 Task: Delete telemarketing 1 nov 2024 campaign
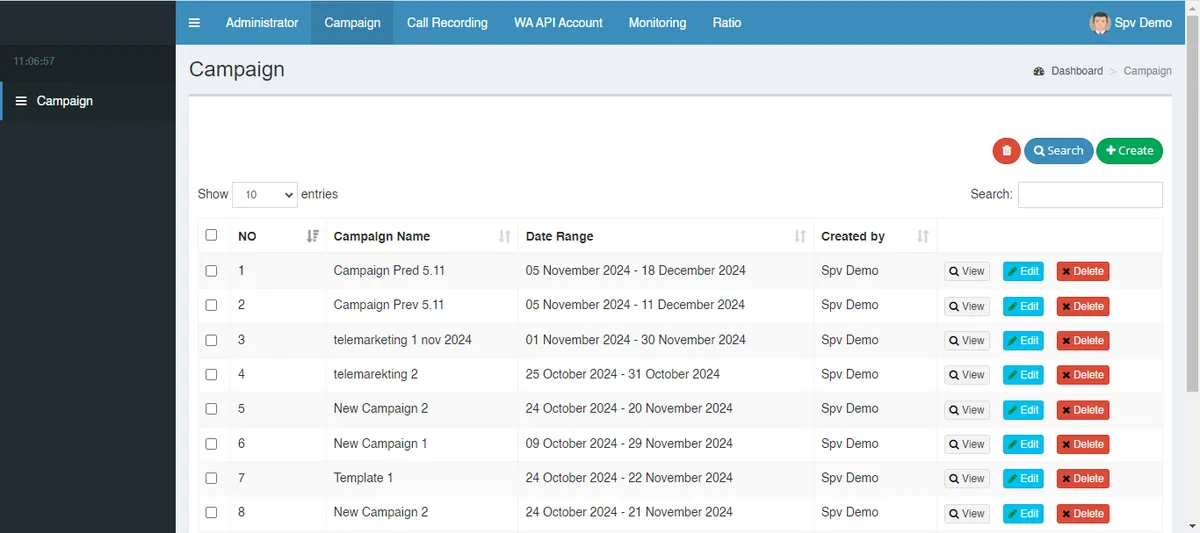click(1083, 340)
